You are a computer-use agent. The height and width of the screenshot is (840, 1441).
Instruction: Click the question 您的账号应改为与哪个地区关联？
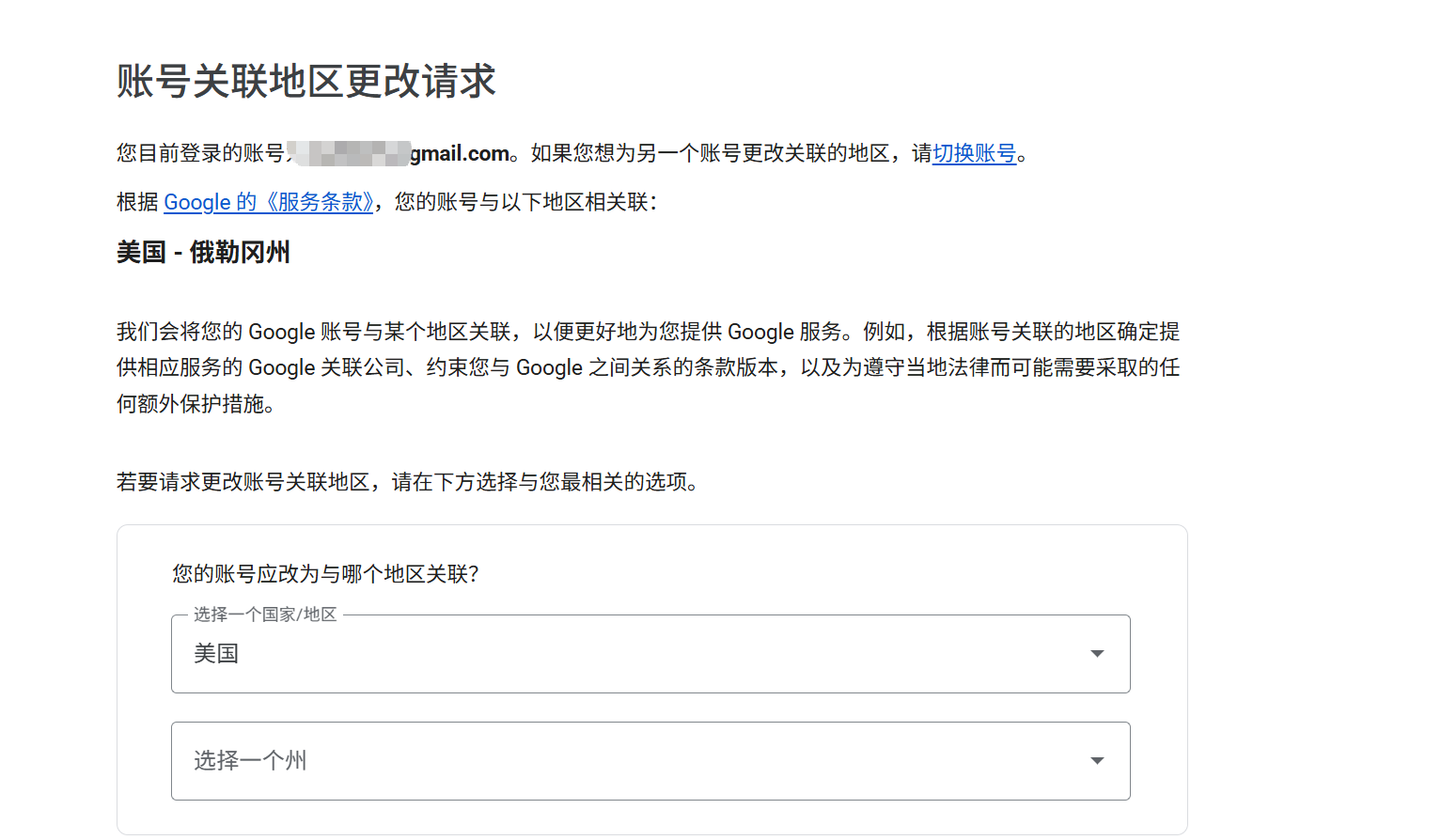click(x=326, y=574)
